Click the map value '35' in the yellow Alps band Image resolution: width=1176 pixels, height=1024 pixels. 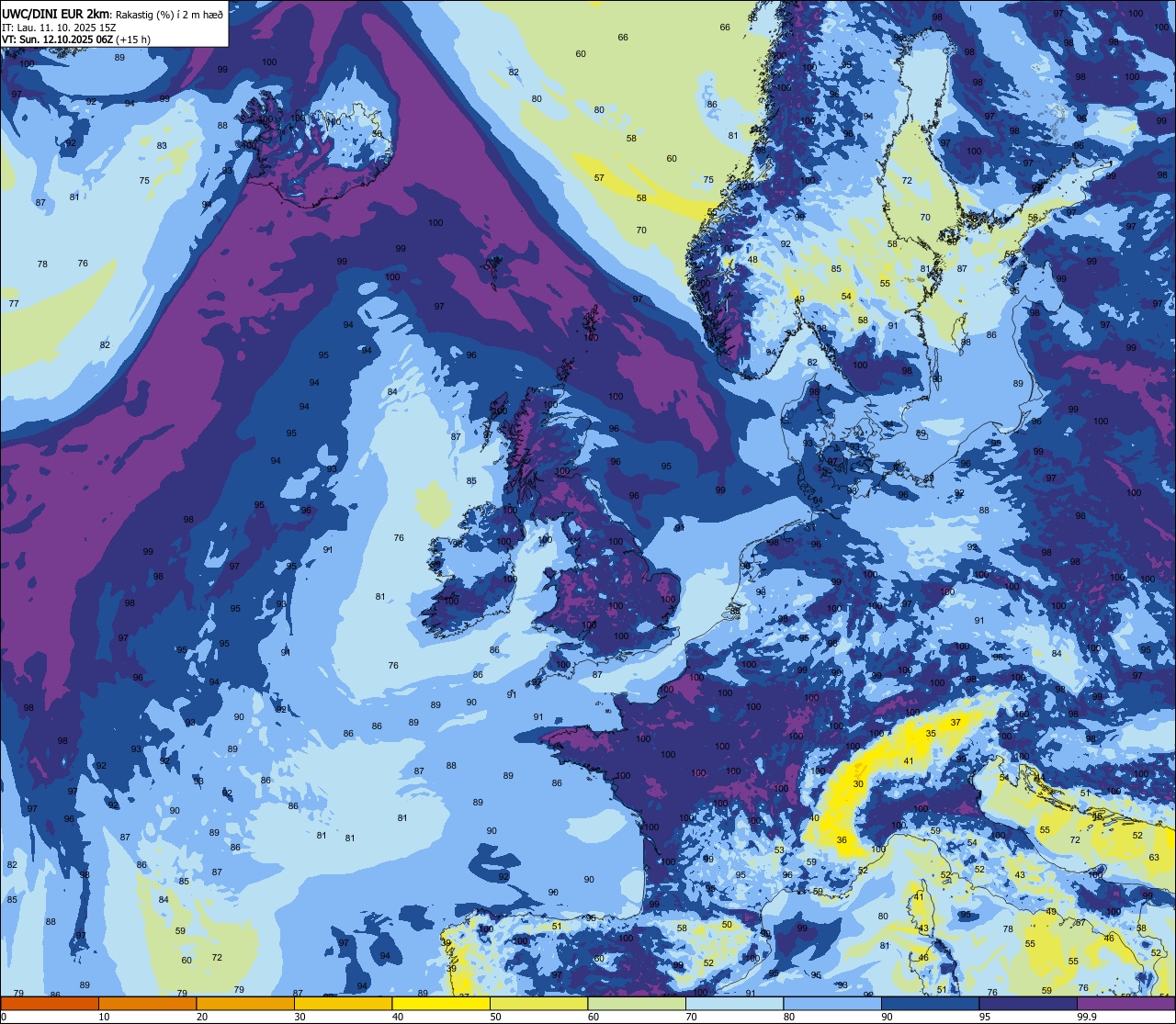[x=931, y=733]
